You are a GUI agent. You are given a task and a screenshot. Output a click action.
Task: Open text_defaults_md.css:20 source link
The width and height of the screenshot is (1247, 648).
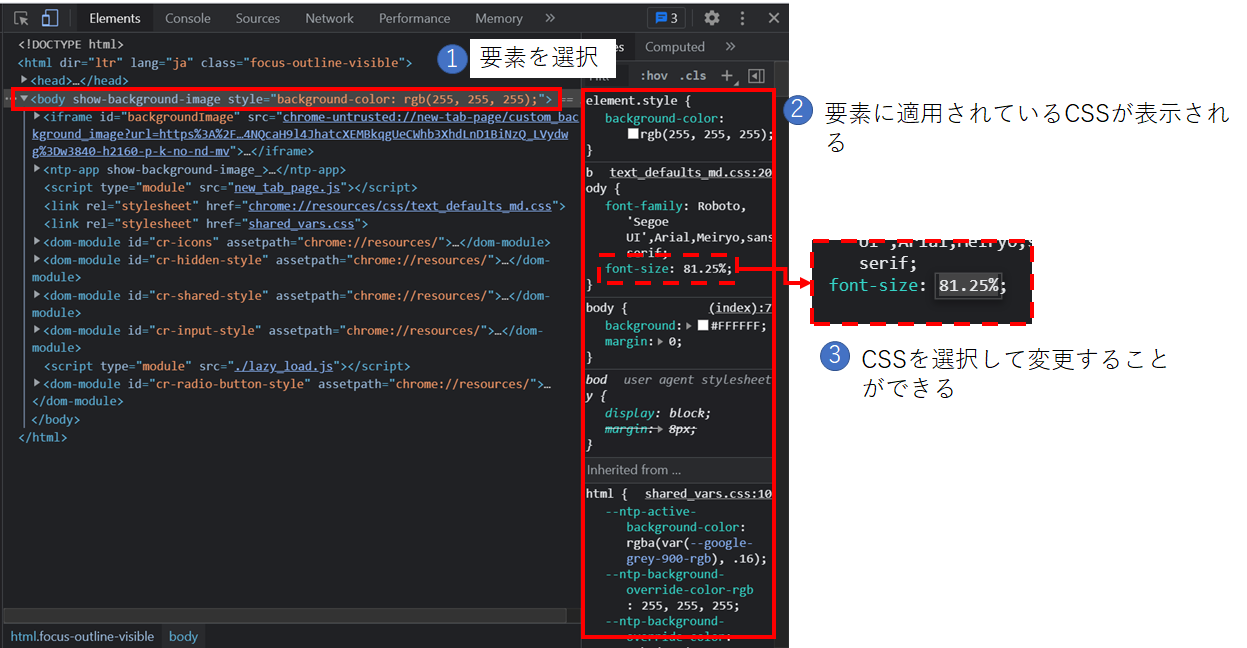690,172
